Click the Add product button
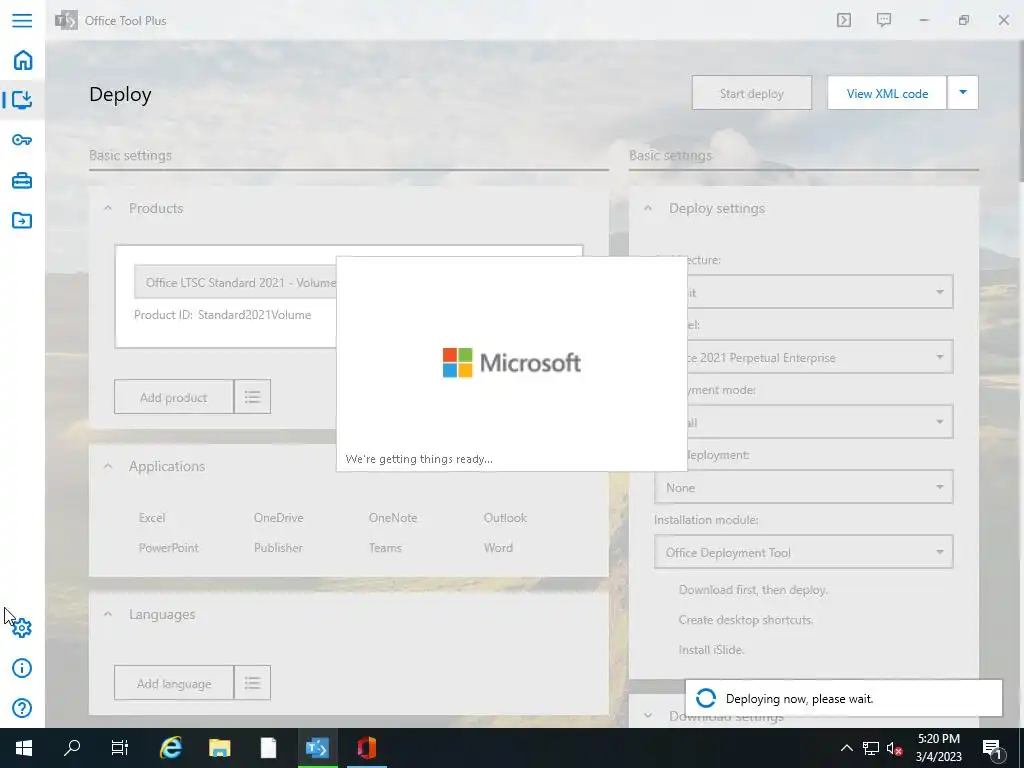Screen dimensions: 1024x768 pyautogui.click(x=174, y=396)
